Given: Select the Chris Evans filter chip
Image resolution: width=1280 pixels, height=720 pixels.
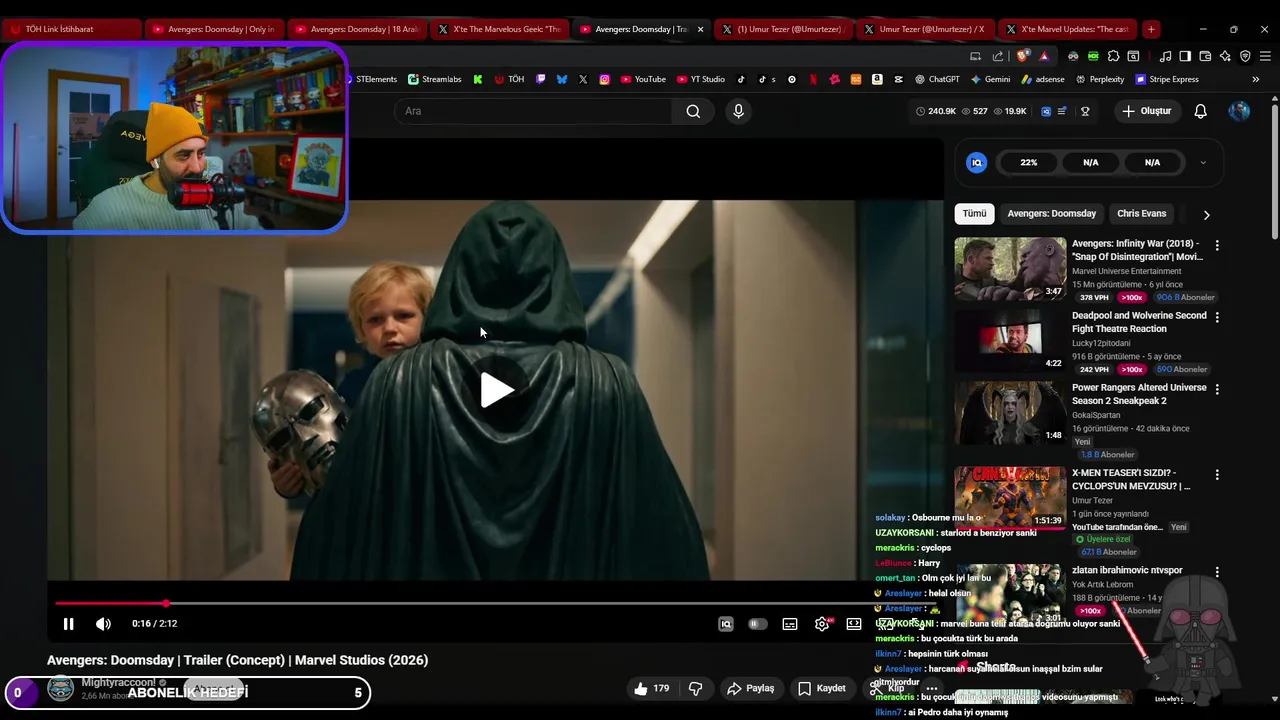Looking at the screenshot, I should pyautogui.click(x=1141, y=213).
